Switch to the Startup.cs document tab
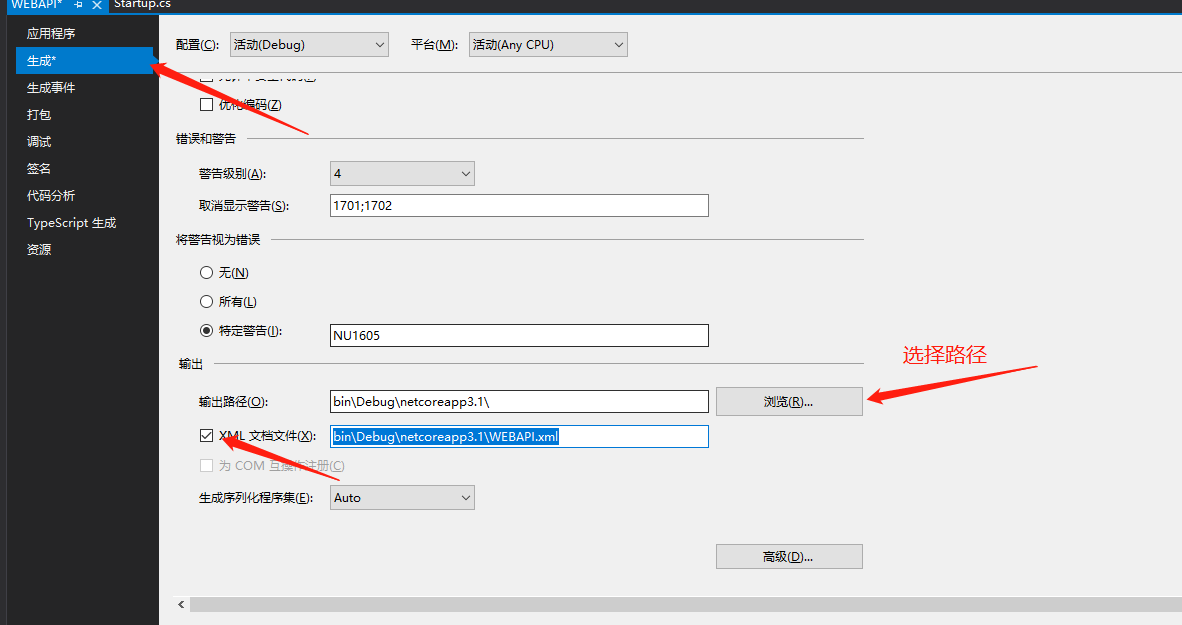Viewport: 1182px width, 625px height. pos(142,5)
